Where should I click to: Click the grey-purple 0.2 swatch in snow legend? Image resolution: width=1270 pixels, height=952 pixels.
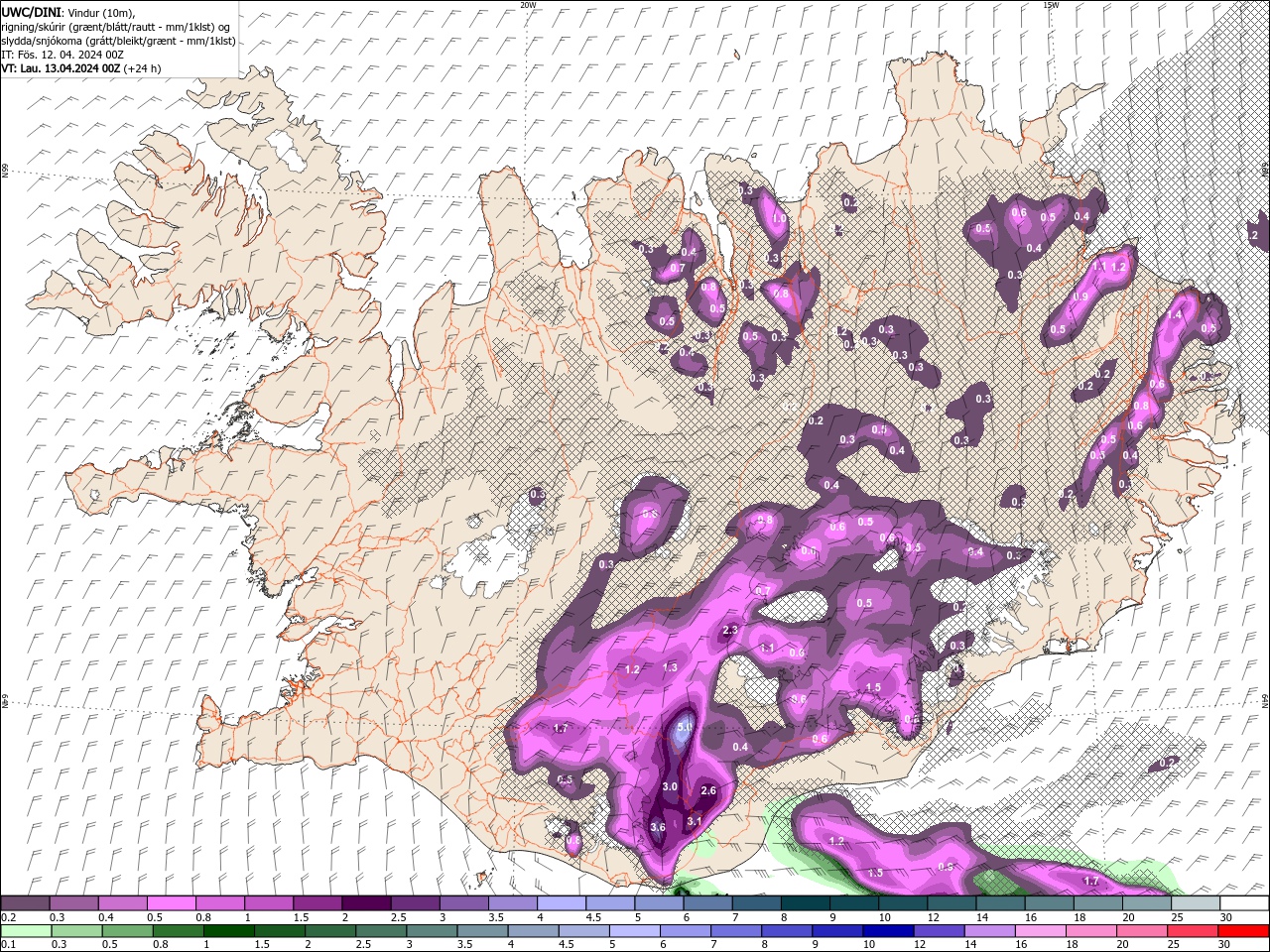point(25,903)
